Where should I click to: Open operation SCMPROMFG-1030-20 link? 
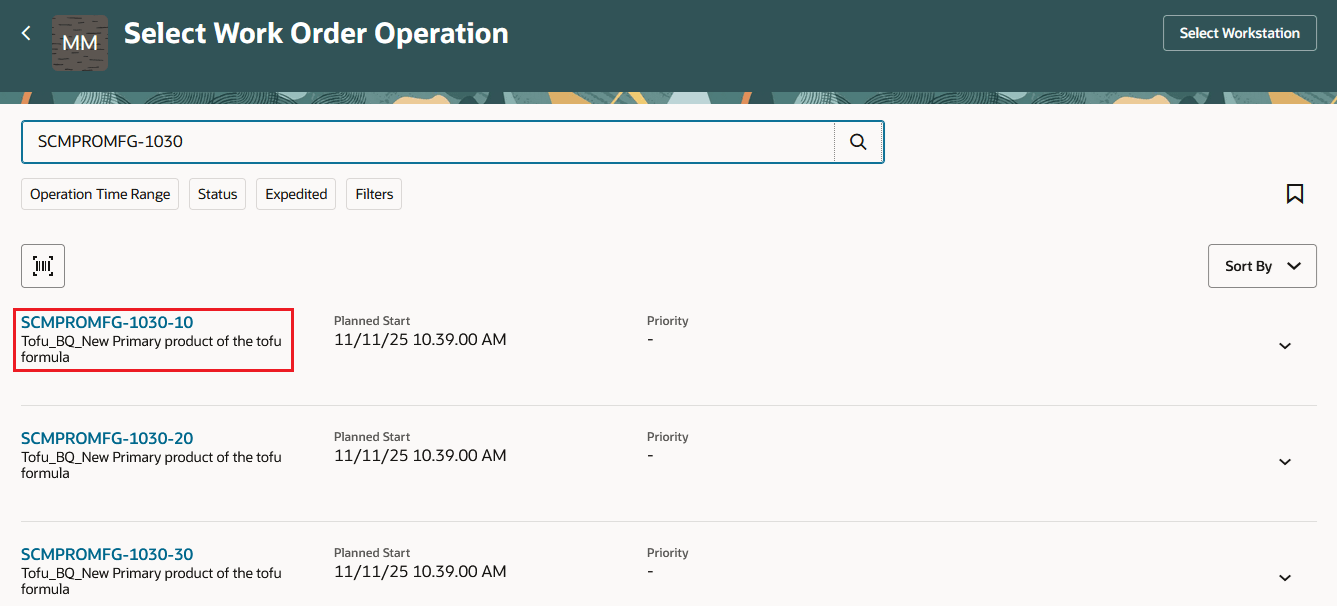coord(107,437)
